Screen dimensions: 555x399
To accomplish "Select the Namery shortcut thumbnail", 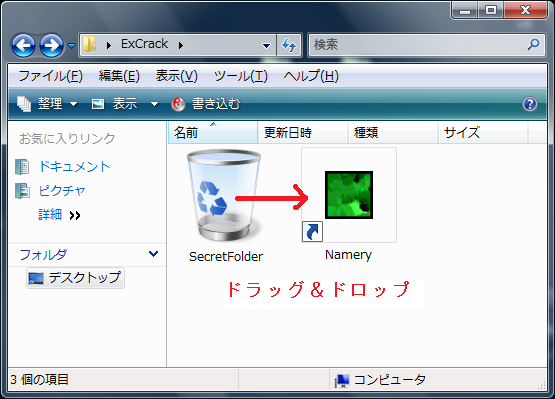I will coord(349,195).
